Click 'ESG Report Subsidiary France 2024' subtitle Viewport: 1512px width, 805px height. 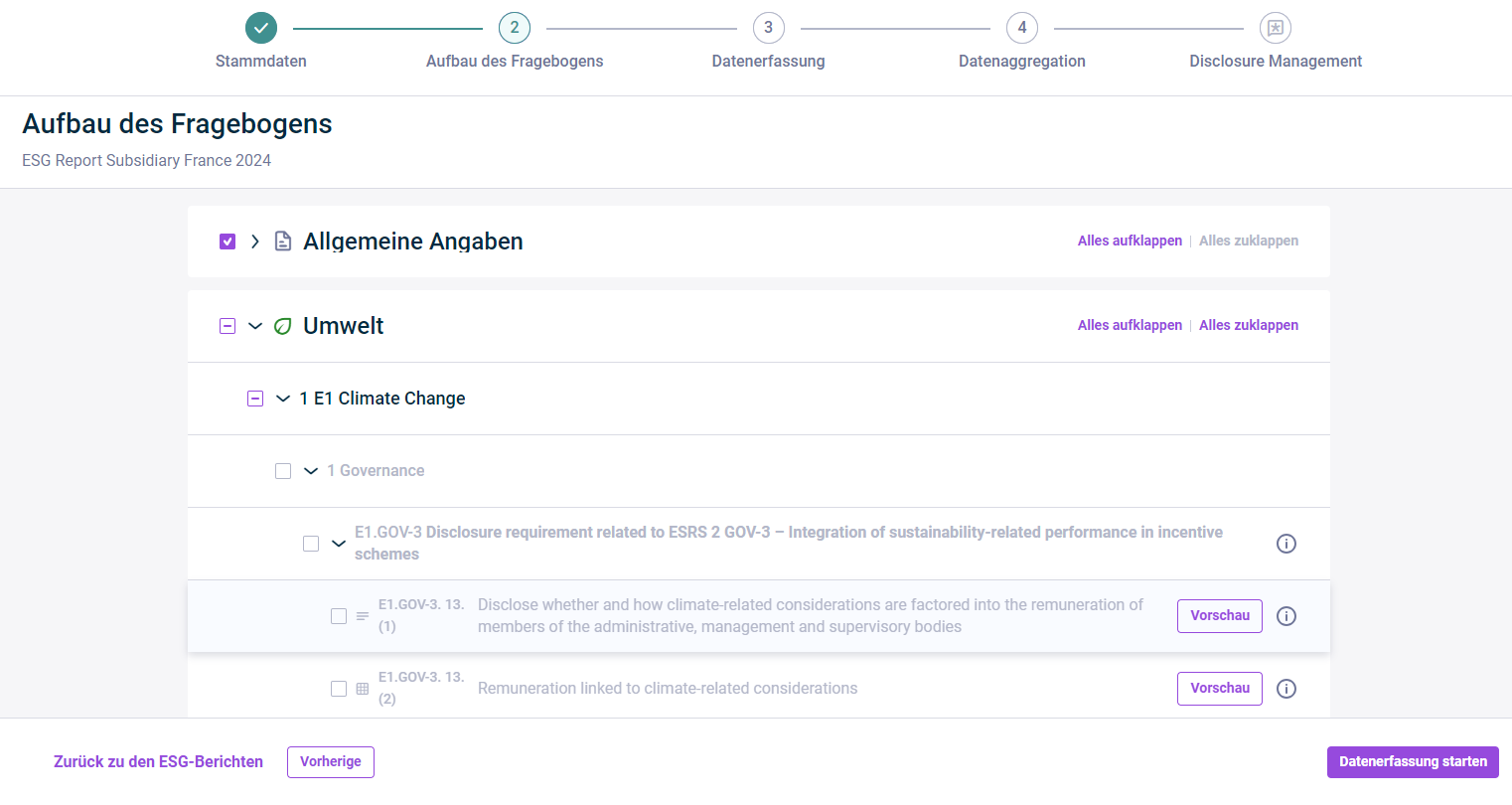click(x=146, y=161)
